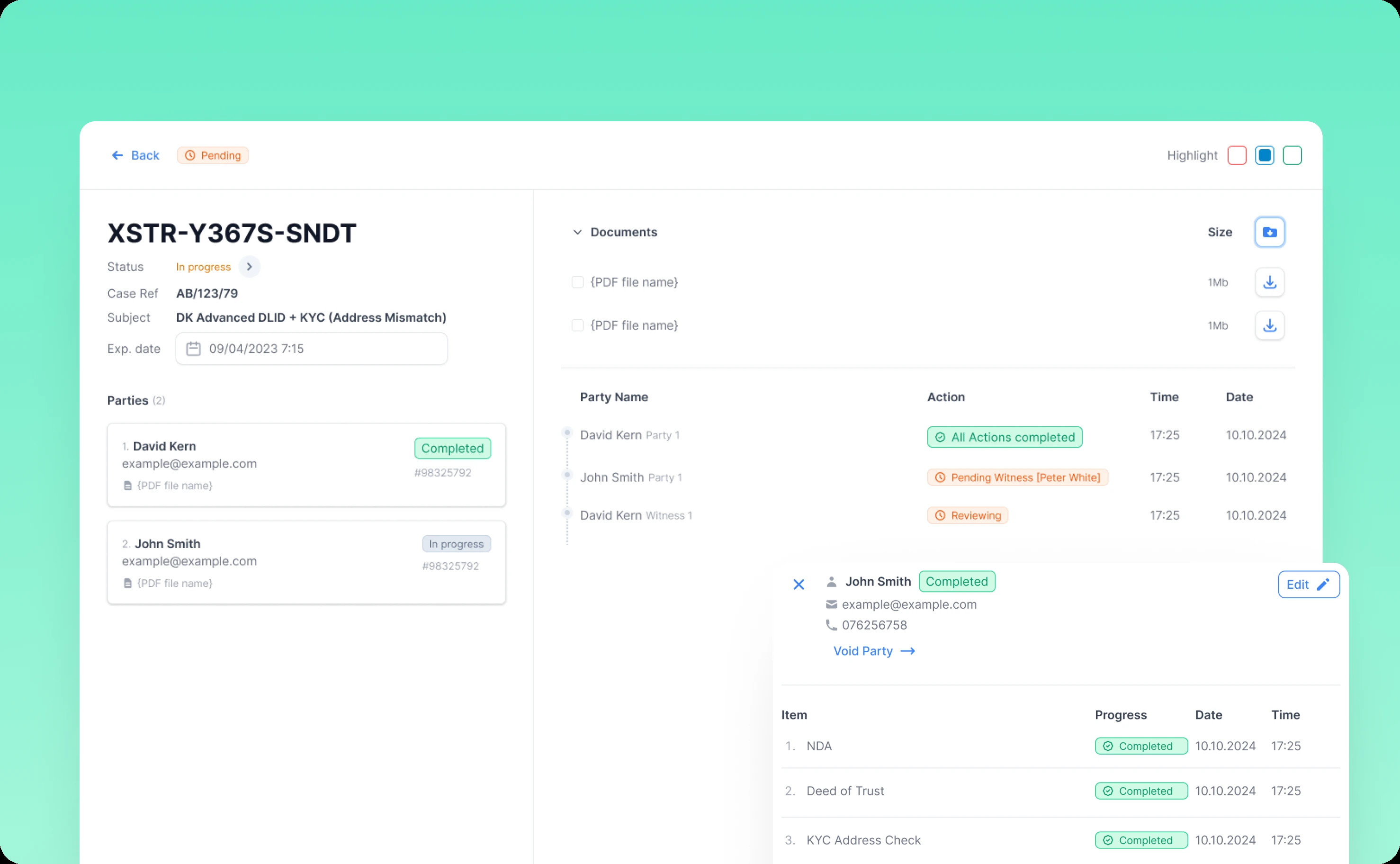Collapse the Documents section
1400x864 pixels.
click(x=577, y=232)
